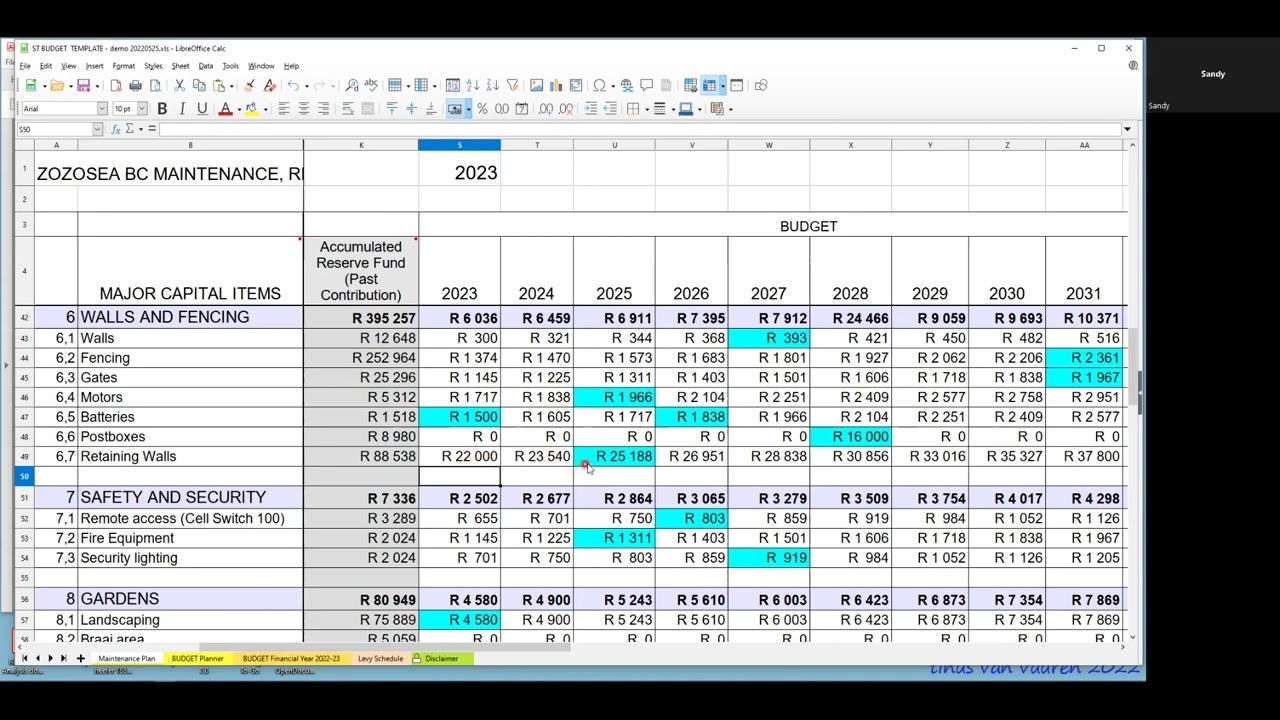Switch to BUDGET Planner sheet tab
The image size is (1280, 720).
(197, 658)
